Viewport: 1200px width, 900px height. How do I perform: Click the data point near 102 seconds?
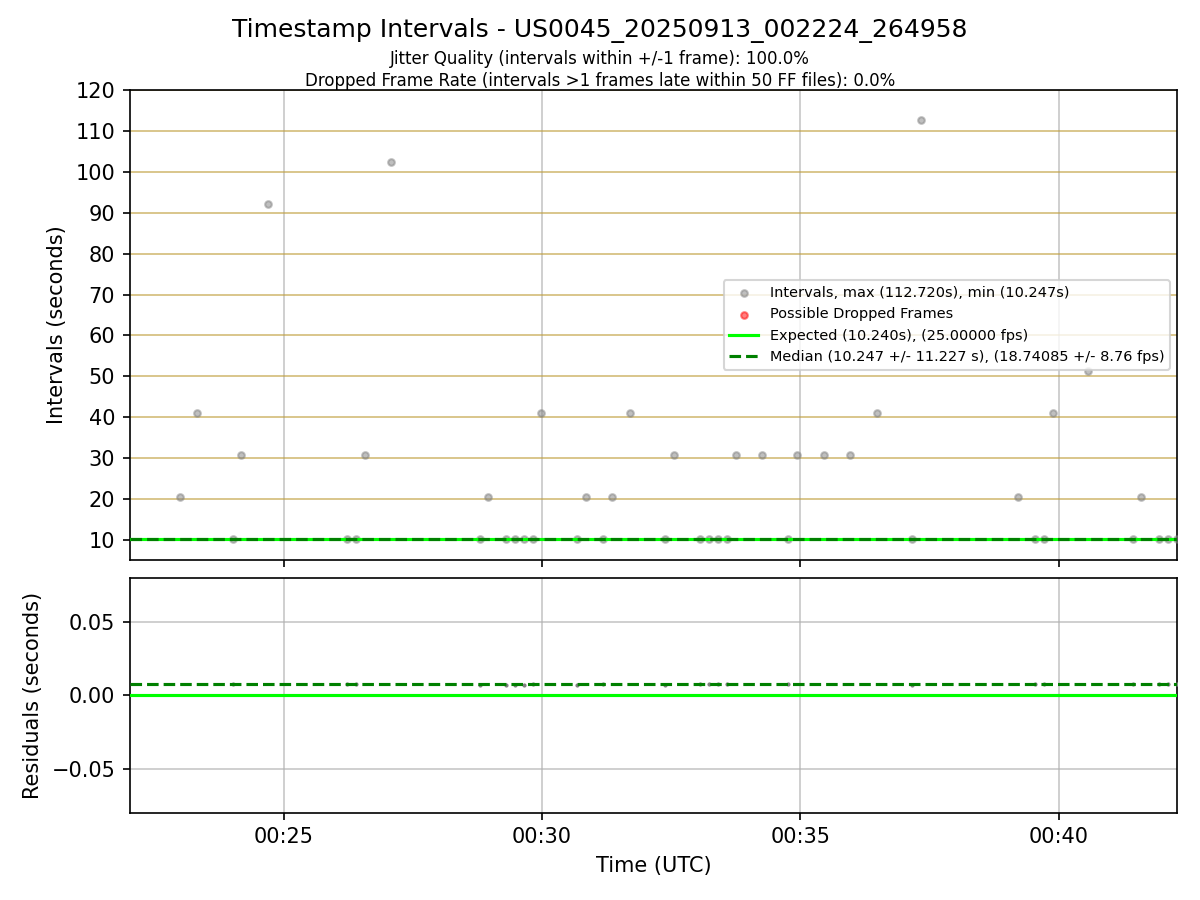[391, 162]
